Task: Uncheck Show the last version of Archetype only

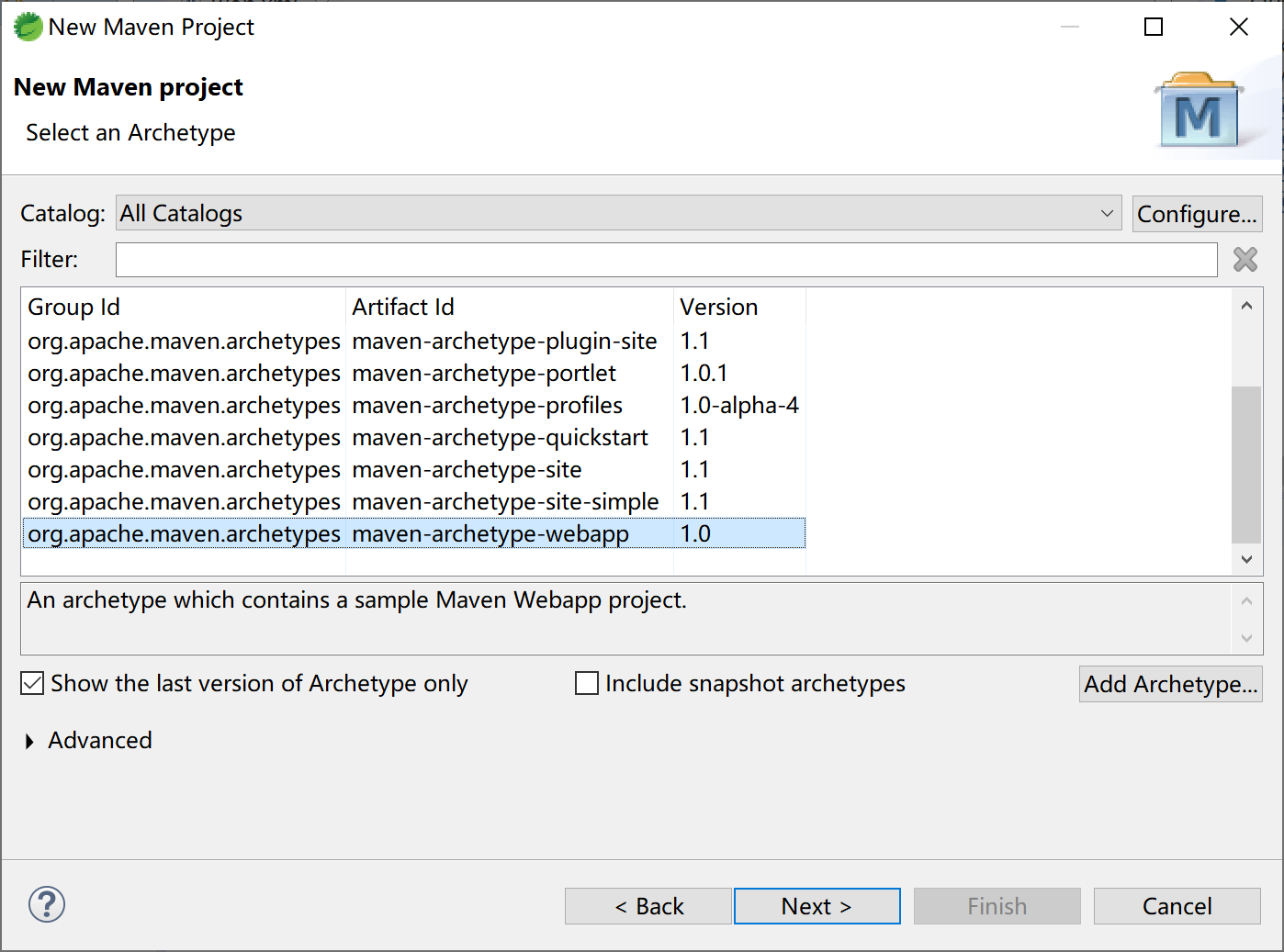Action: (x=33, y=683)
